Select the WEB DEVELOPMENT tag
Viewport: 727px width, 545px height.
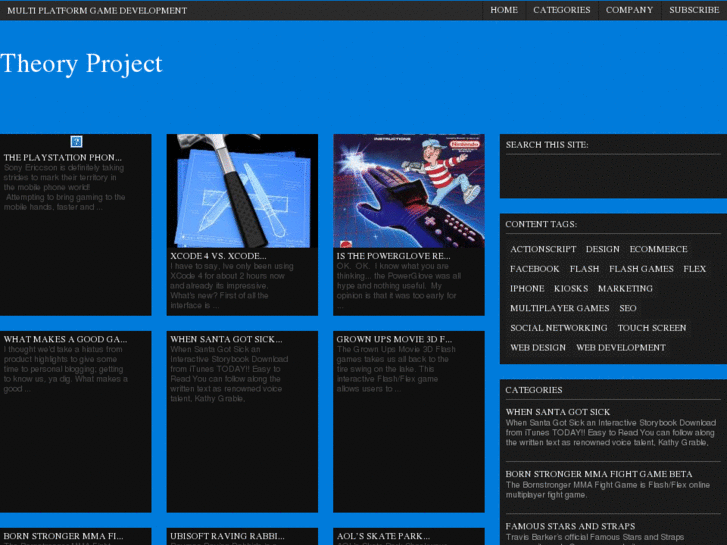[620, 348]
